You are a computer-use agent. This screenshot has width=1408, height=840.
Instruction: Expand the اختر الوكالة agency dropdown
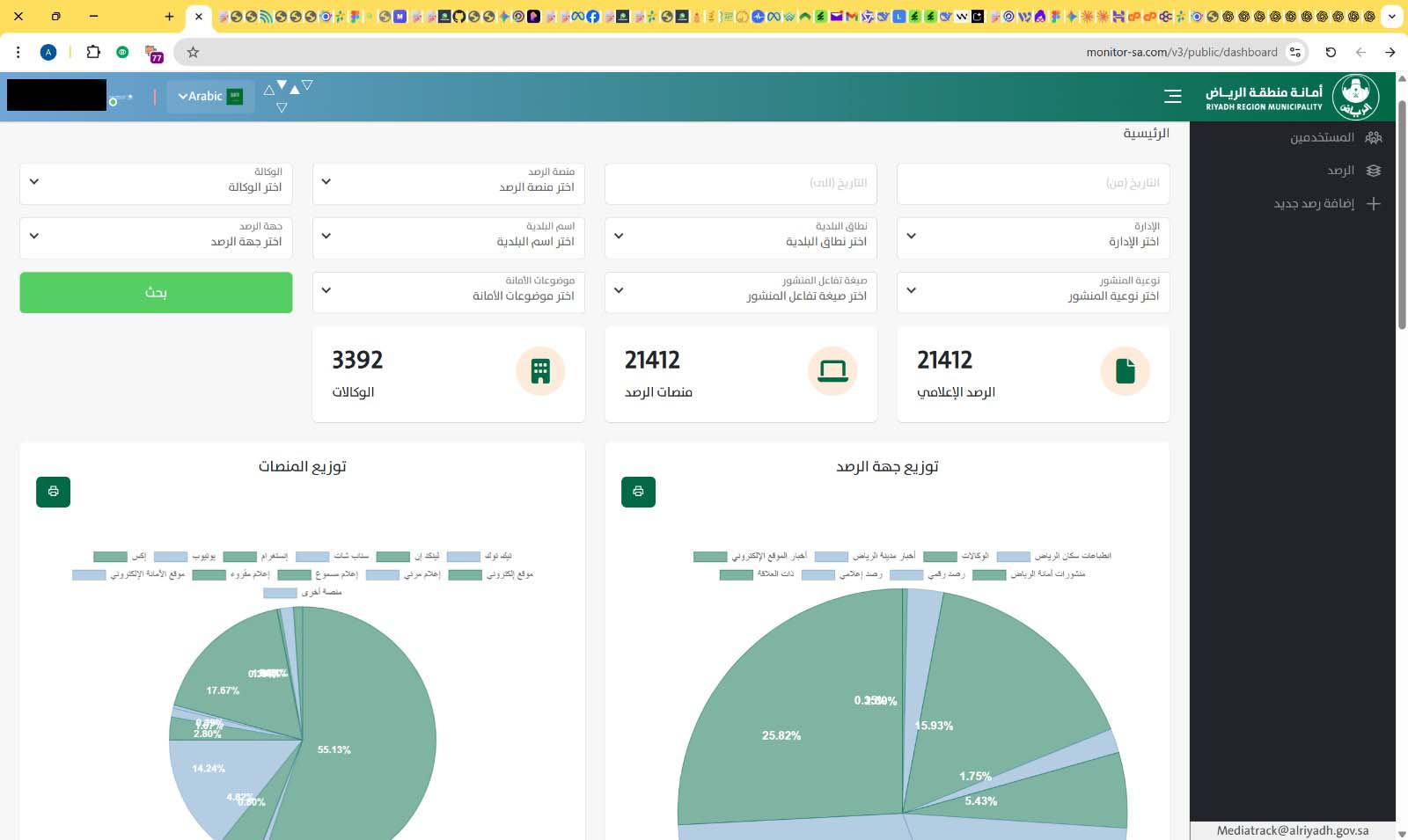pos(156,182)
